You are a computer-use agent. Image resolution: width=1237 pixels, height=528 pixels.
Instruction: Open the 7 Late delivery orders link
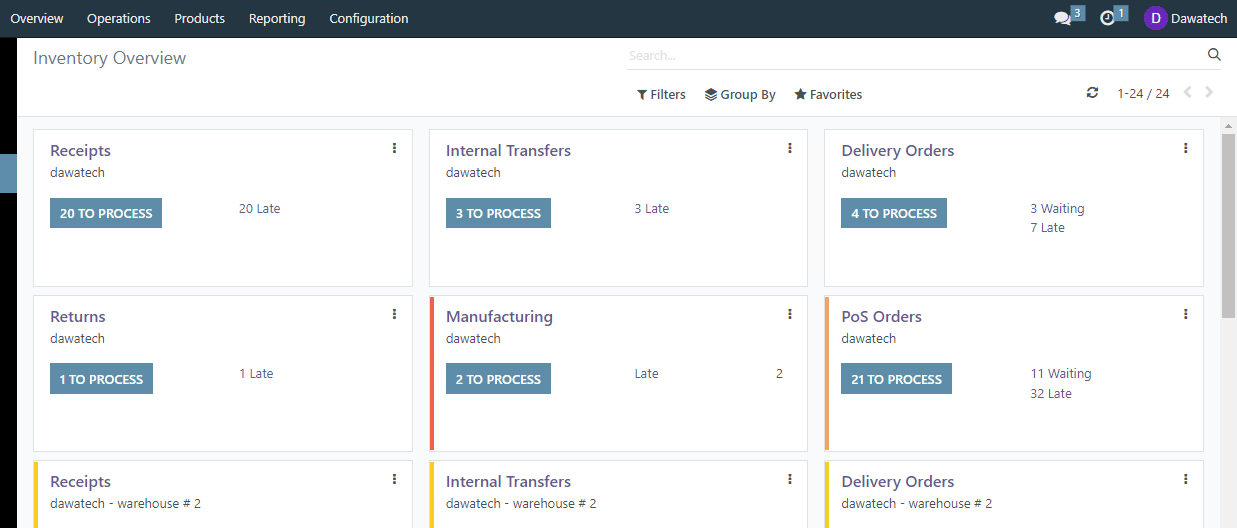coord(1047,228)
